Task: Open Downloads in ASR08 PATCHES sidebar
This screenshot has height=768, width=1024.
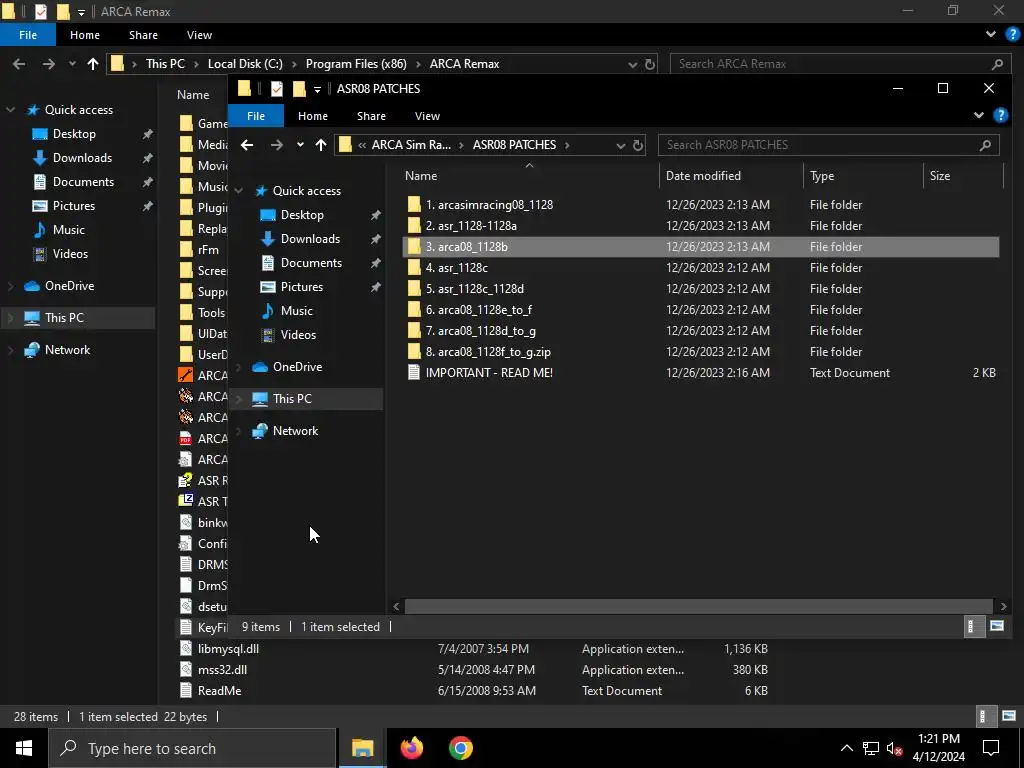Action: [x=310, y=239]
